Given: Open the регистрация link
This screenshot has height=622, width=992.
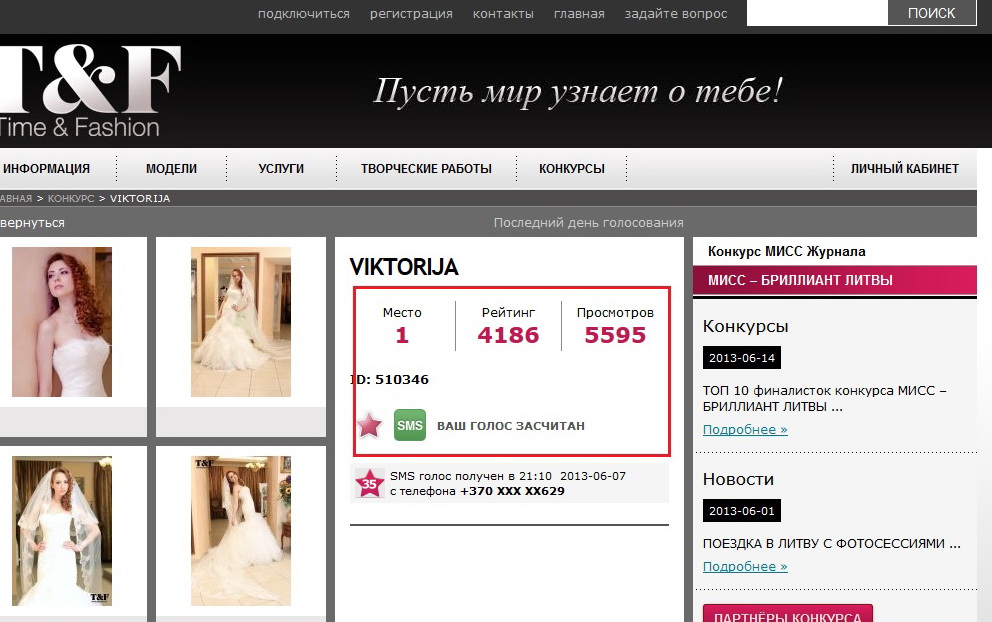Looking at the screenshot, I should [411, 14].
